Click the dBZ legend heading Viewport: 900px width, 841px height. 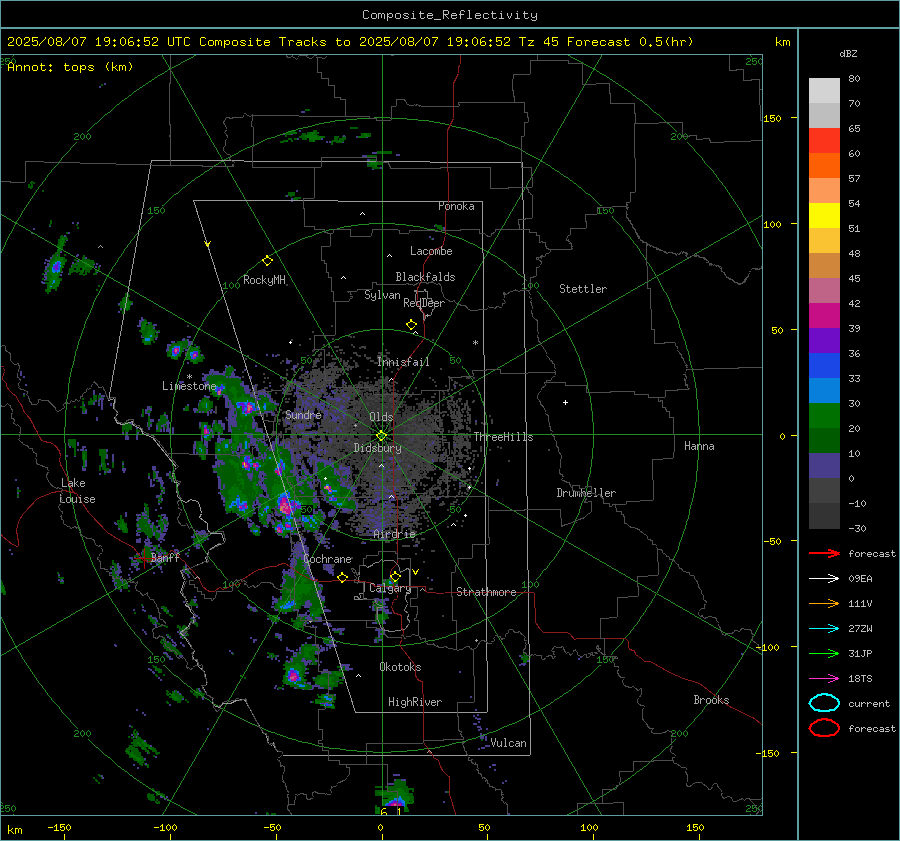[x=848, y=54]
